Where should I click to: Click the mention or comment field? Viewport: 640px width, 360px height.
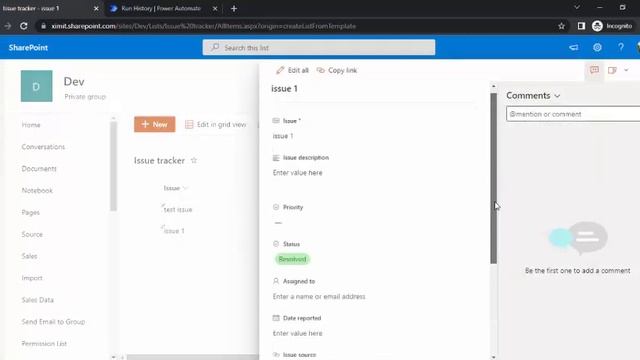pos(573,114)
